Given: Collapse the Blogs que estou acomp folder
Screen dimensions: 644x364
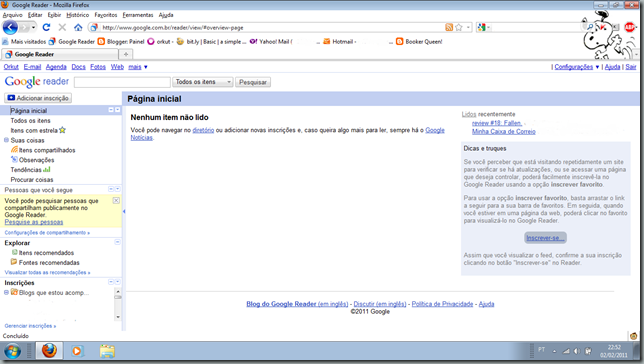Looking at the screenshot, I should point(6,293).
